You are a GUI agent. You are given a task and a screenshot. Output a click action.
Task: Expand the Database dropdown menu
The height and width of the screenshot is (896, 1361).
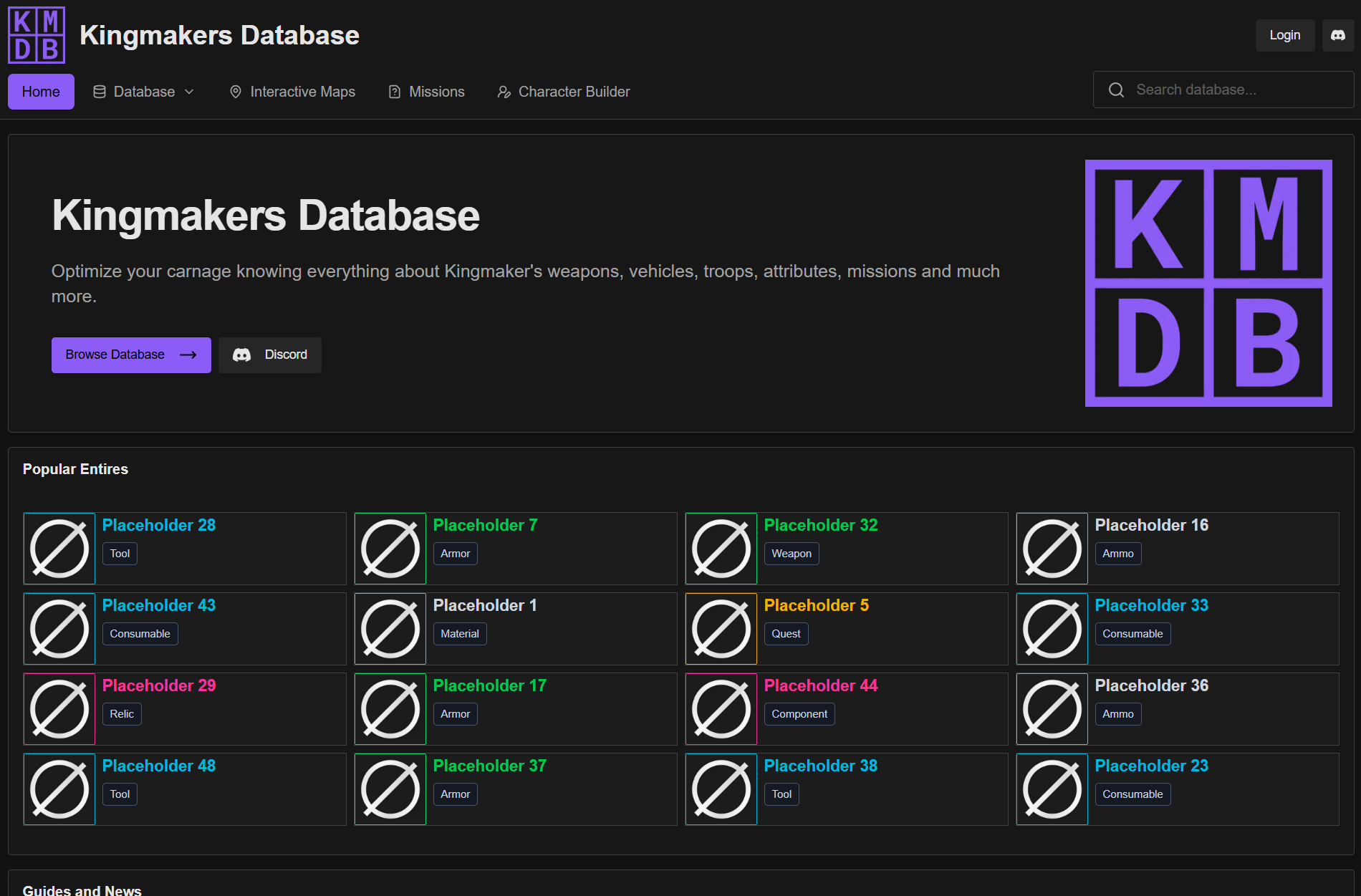coord(144,92)
